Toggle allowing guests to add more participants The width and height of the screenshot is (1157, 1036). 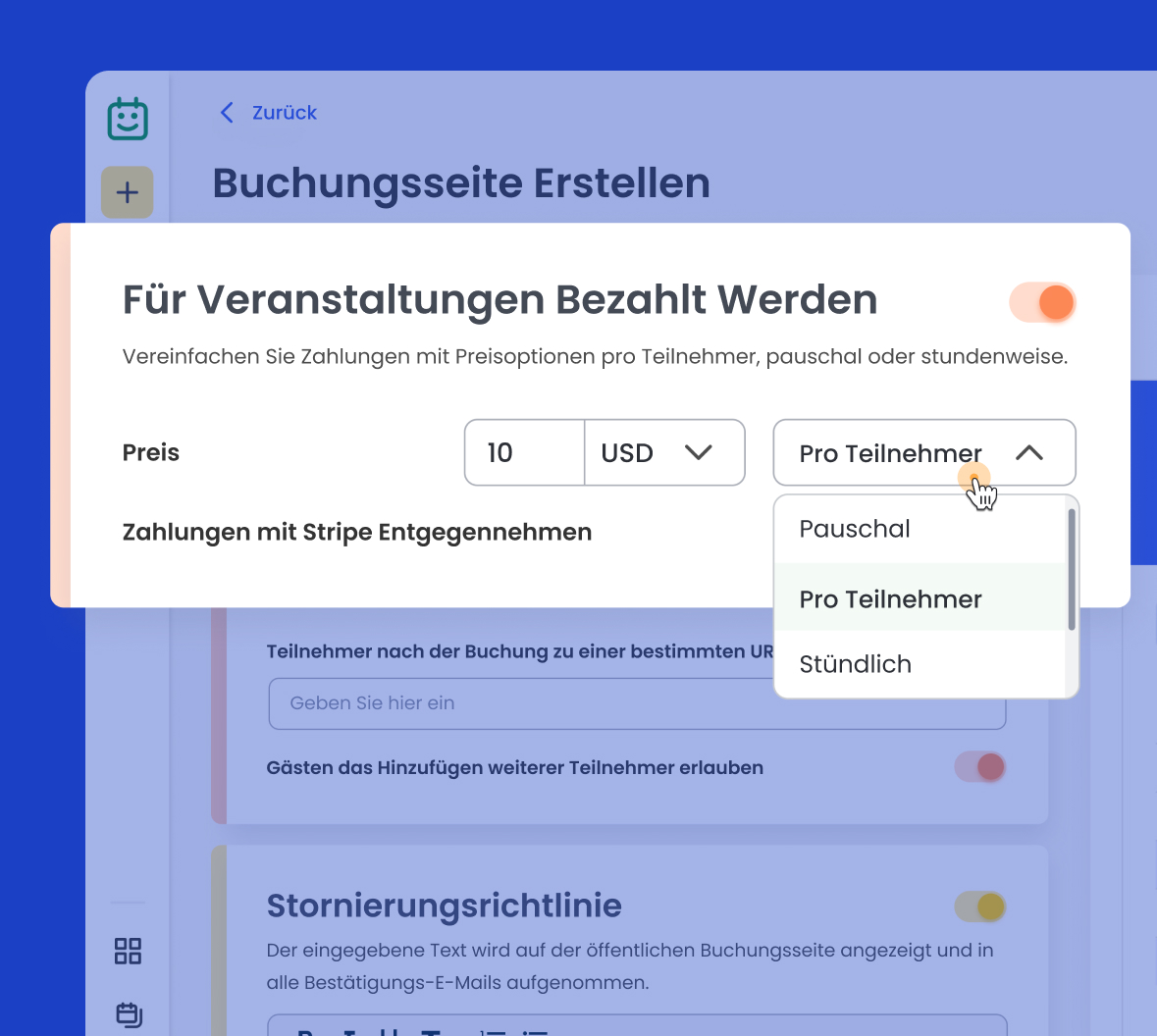980,767
